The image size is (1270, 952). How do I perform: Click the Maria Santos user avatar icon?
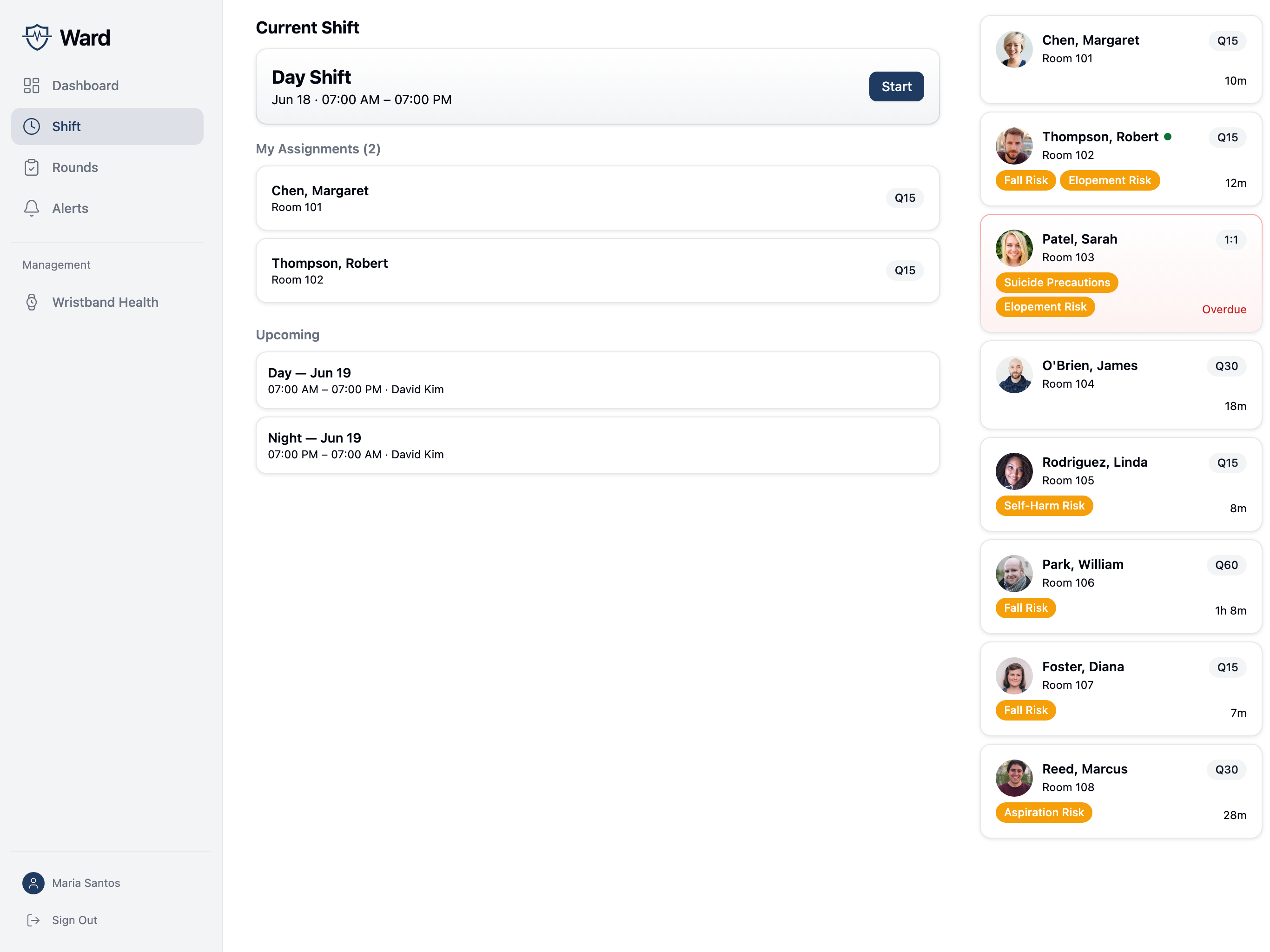point(33,883)
